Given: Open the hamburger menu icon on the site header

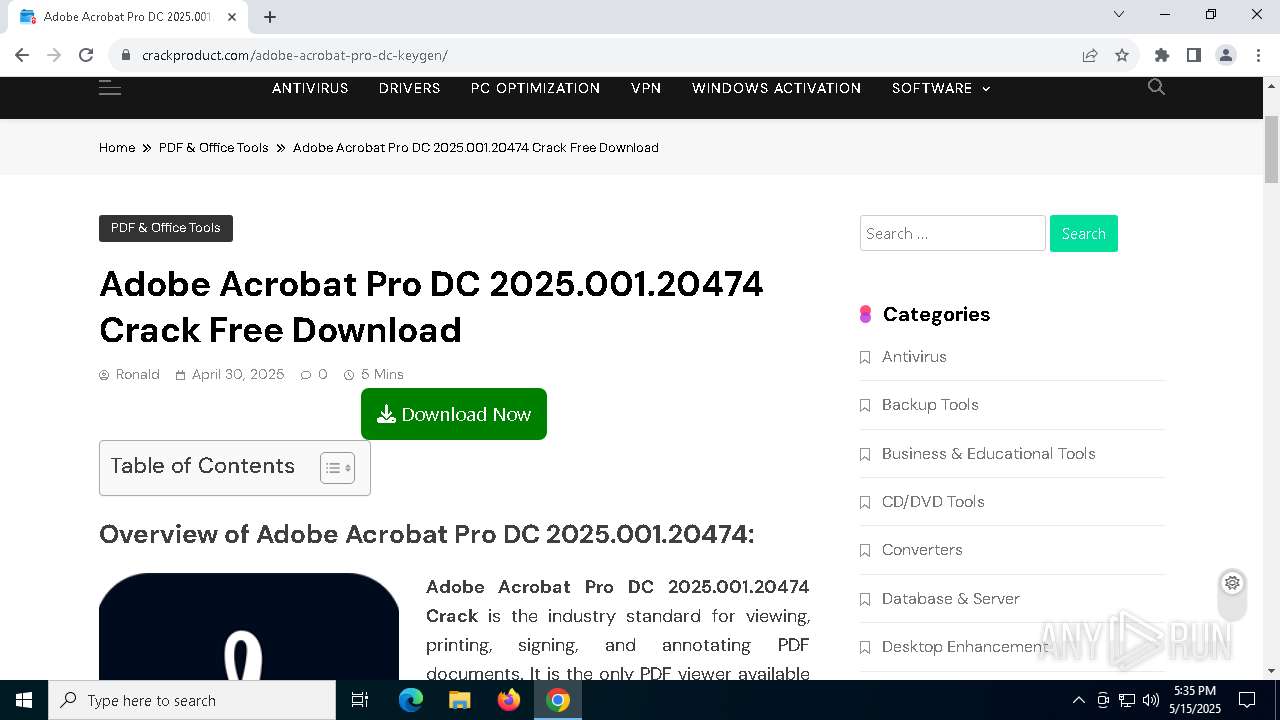Looking at the screenshot, I should pyautogui.click(x=110, y=88).
